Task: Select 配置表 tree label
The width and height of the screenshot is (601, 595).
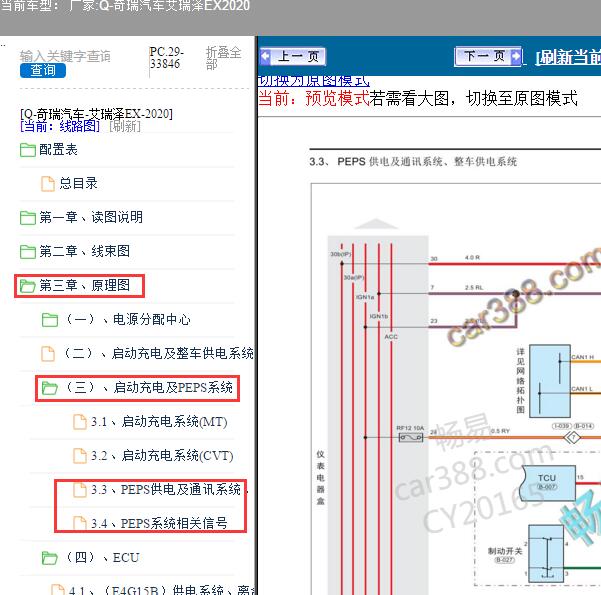Action: pos(58,150)
